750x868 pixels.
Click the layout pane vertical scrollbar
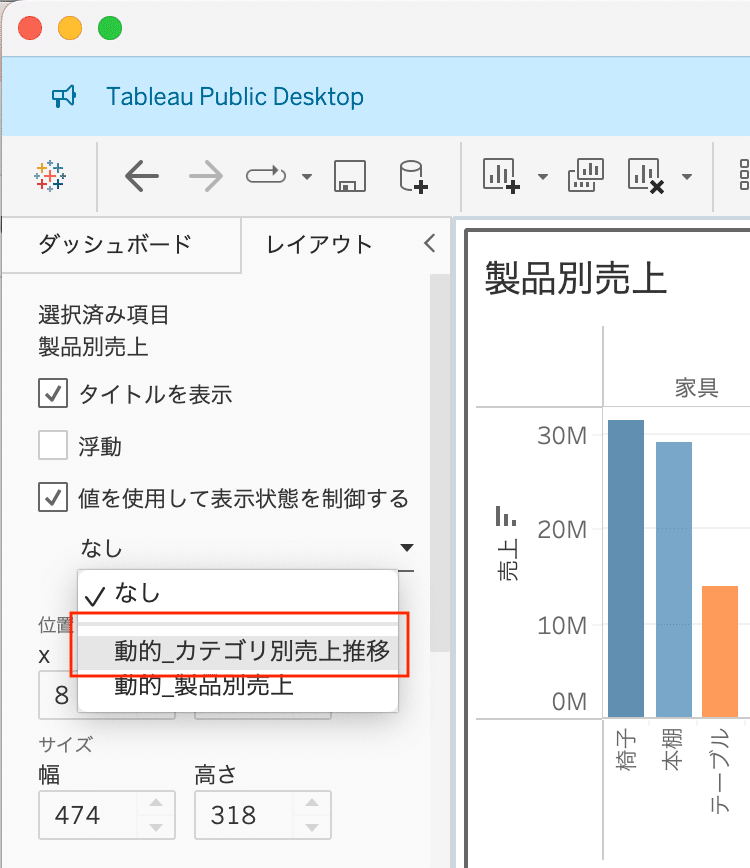point(439,462)
